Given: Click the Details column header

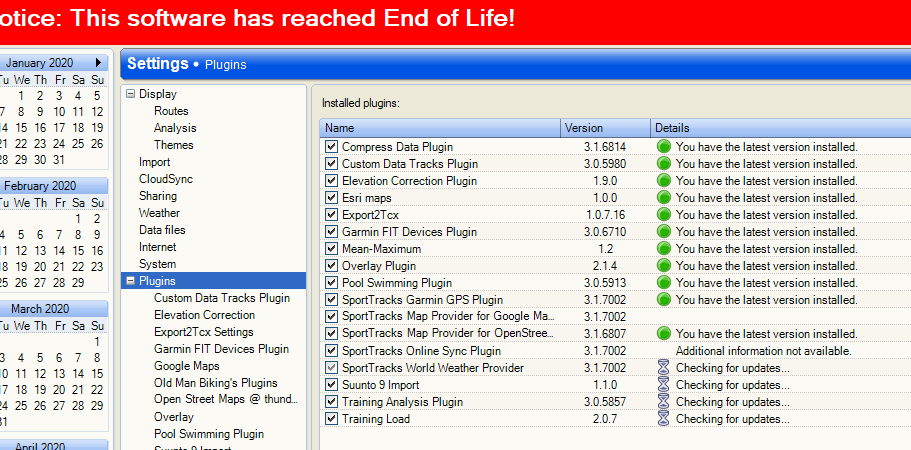Looking at the screenshot, I should tap(780, 128).
